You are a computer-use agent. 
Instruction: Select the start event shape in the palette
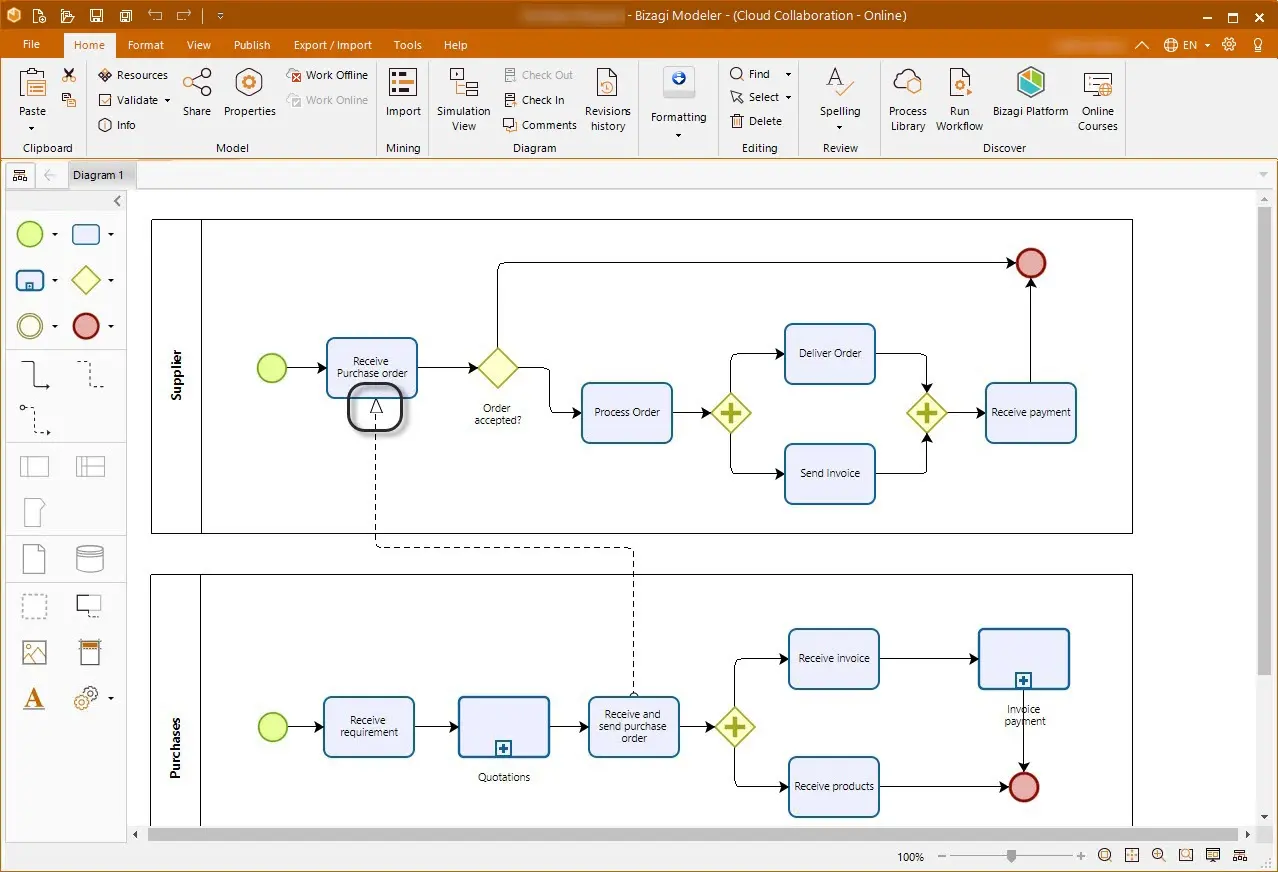pyautogui.click(x=30, y=235)
